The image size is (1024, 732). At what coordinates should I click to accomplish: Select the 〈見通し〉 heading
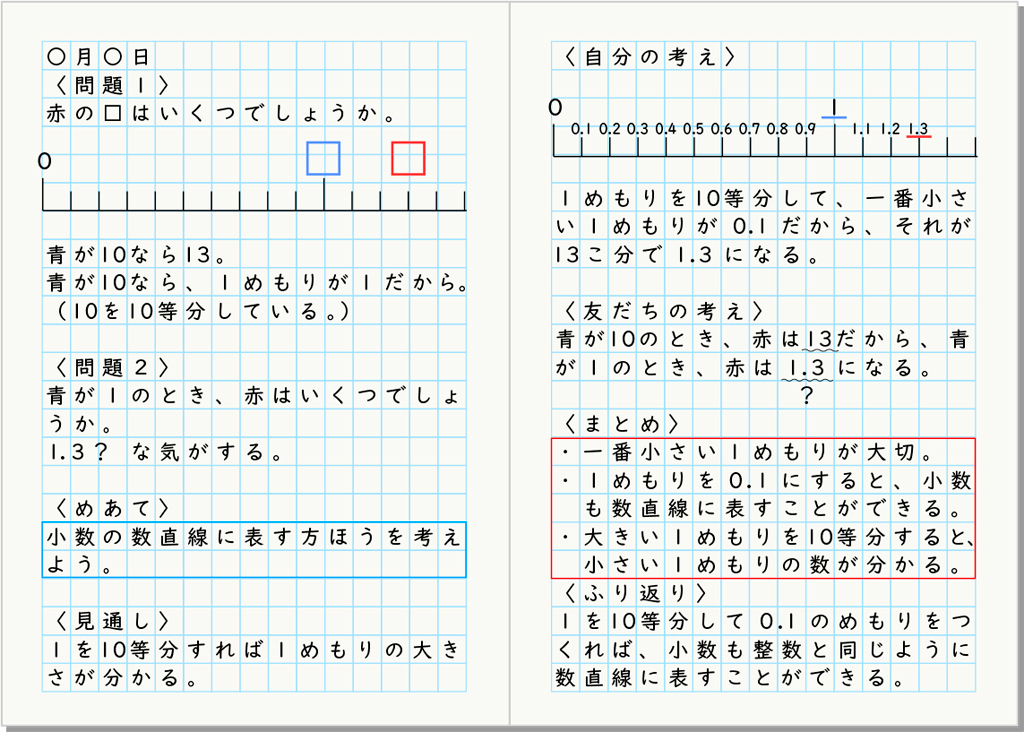[x=113, y=621]
